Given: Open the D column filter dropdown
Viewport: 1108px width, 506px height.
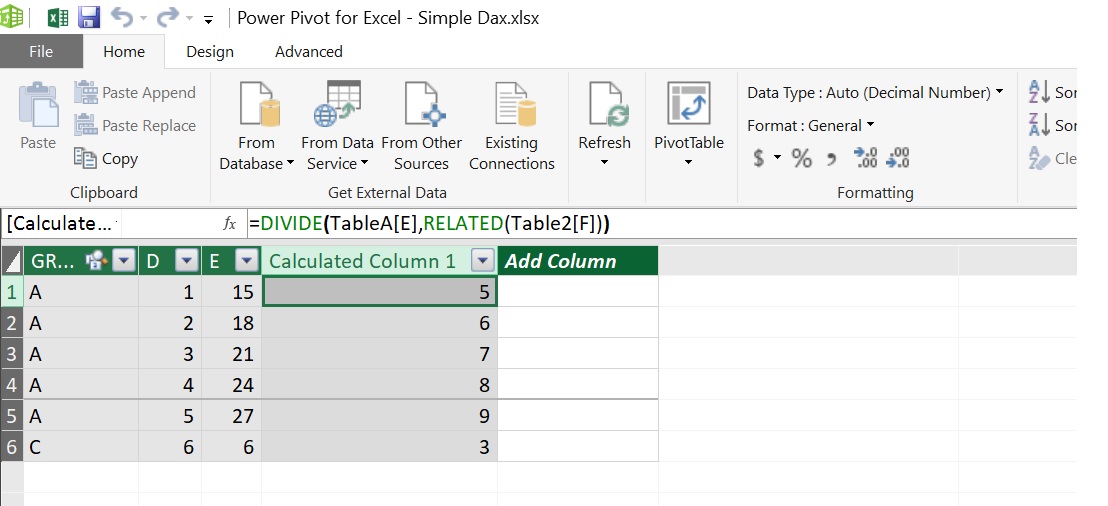Looking at the screenshot, I should pyautogui.click(x=187, y=261).
